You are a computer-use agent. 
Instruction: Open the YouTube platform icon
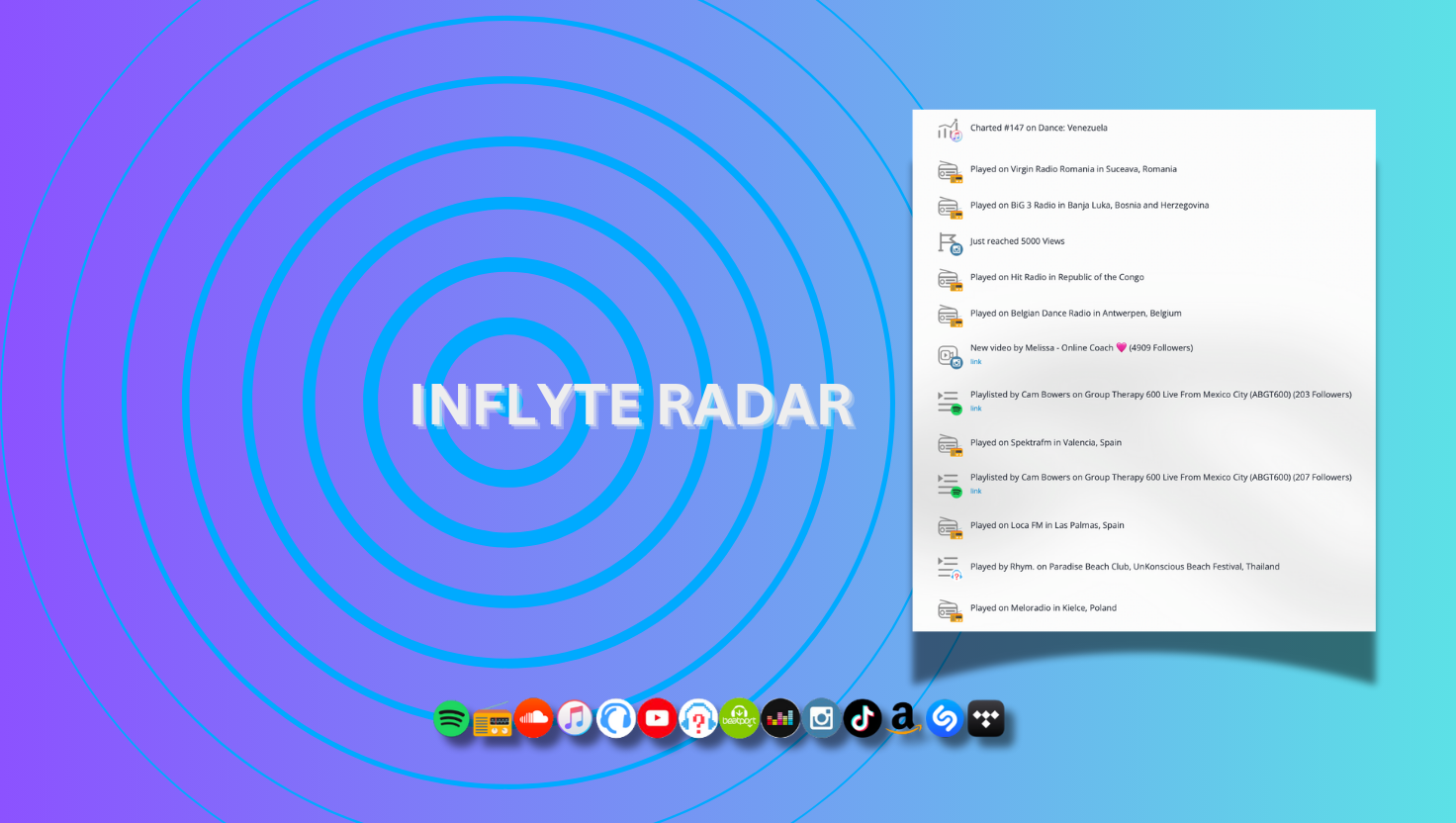657,718
